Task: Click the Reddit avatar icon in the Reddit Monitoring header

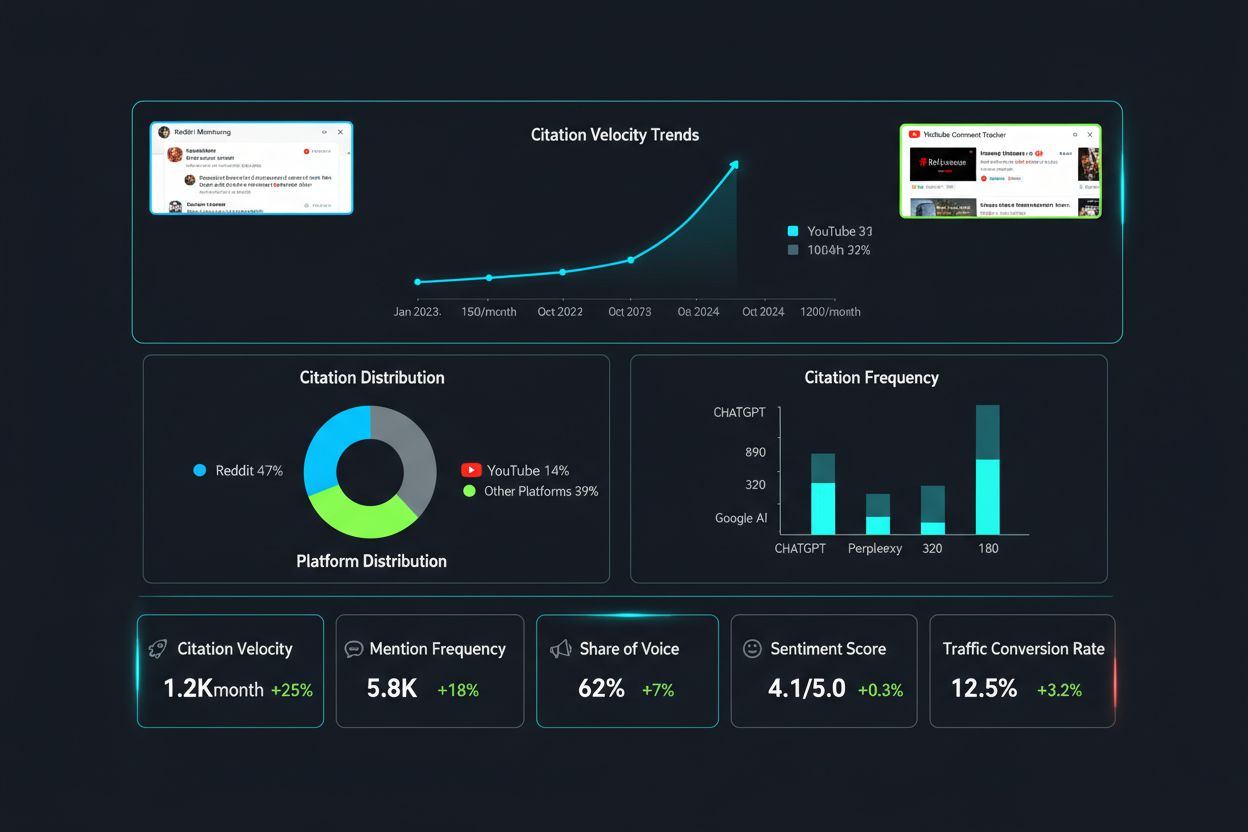Action: pyautogui.click(x=164, y=132)
